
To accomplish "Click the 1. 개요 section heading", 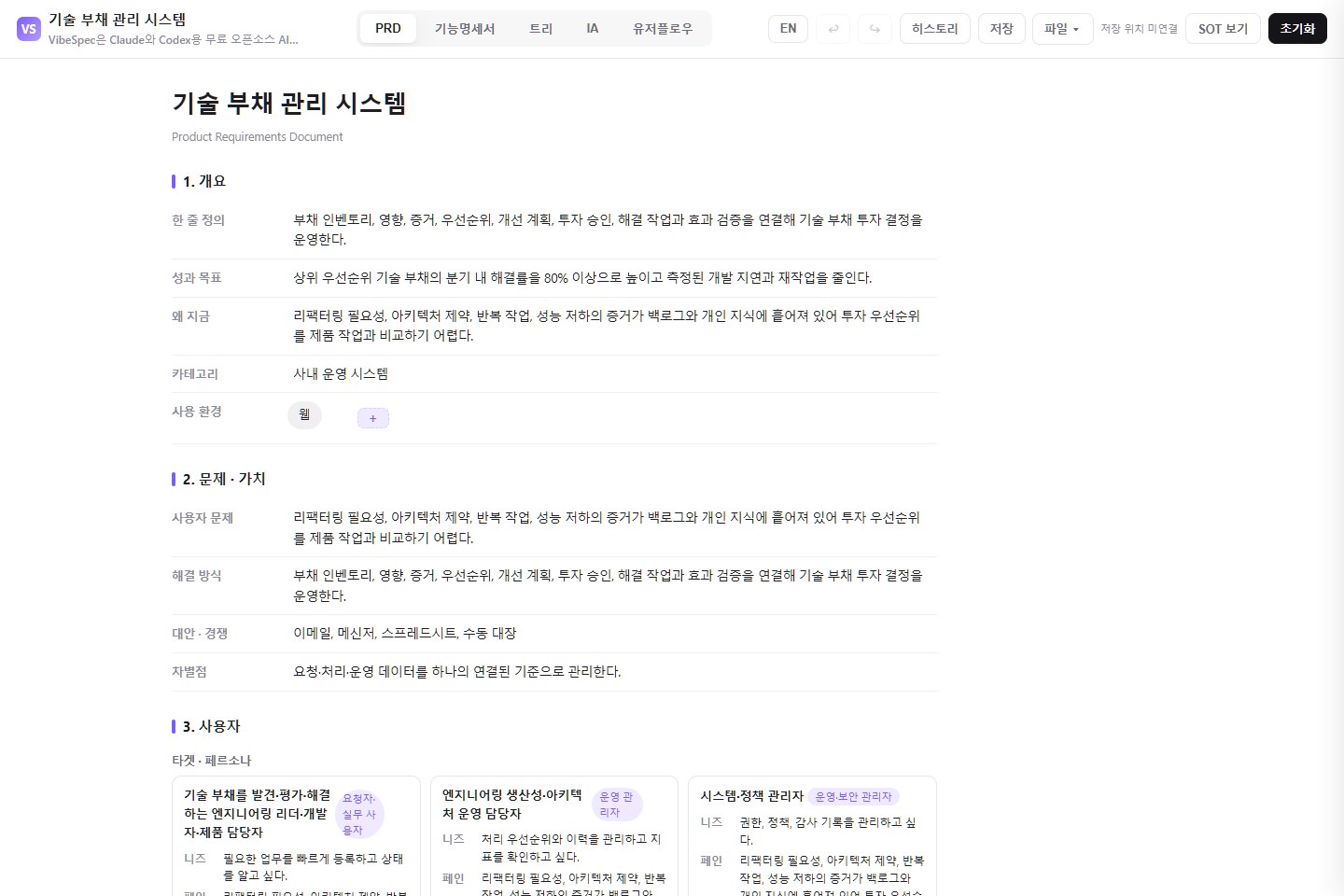I will [x=204, y=181].
